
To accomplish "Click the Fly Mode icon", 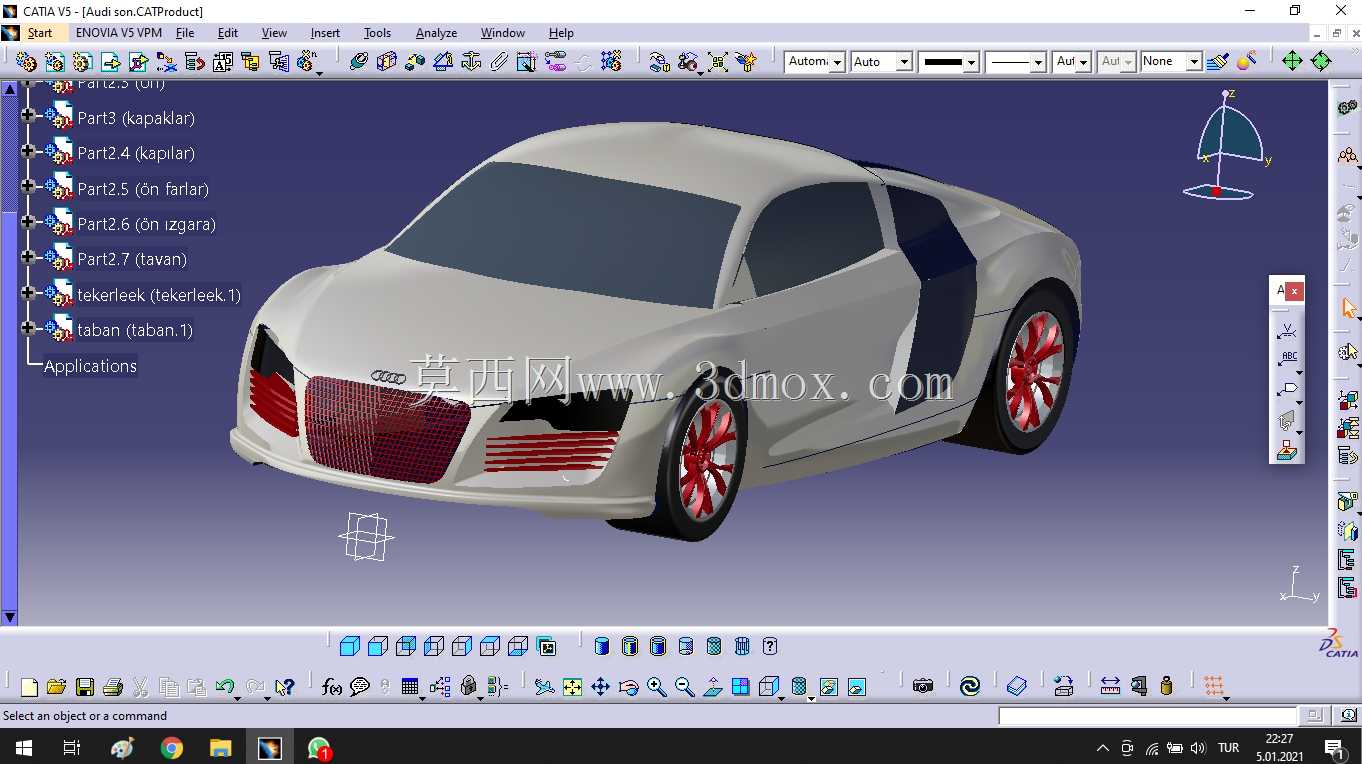I will [544, 687].
